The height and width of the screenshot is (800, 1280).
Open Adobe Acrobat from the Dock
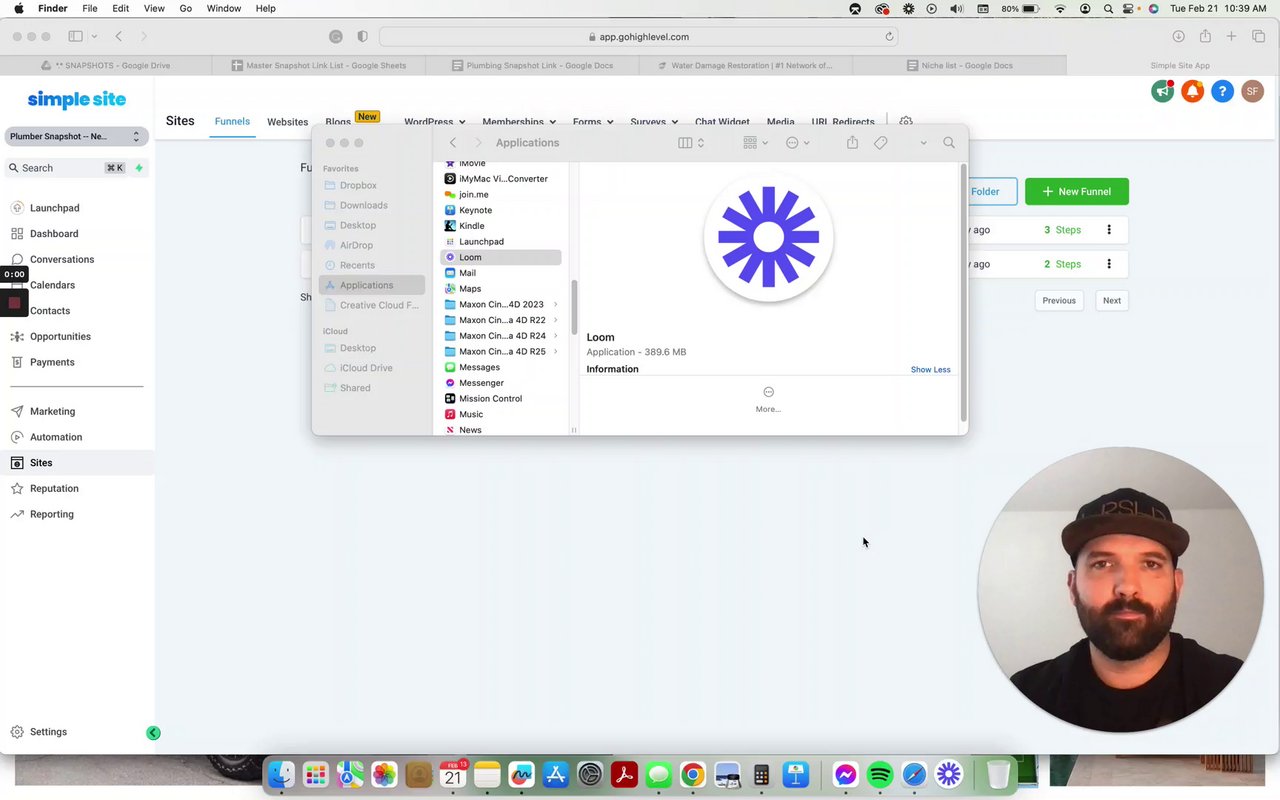tap(624, 775)
